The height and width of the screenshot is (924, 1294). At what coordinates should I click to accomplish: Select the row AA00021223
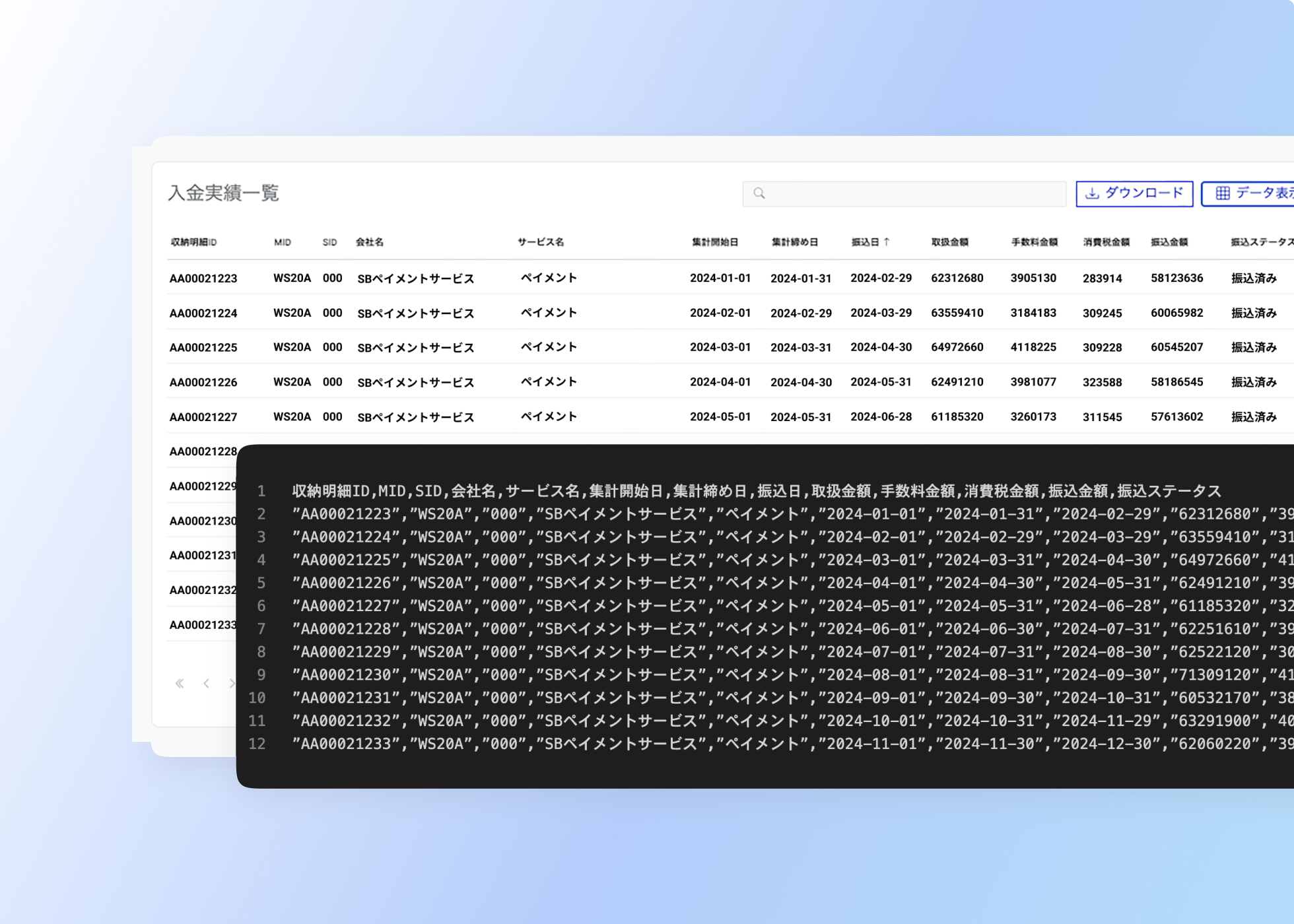click(203, 279)
